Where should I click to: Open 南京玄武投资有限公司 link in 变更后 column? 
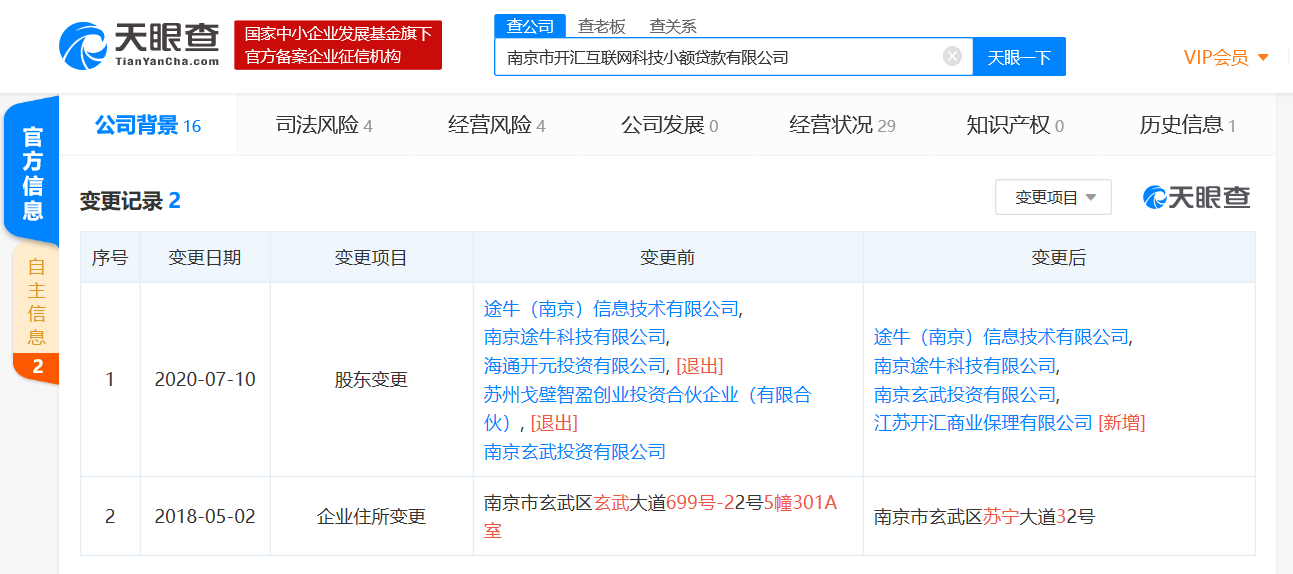click(965, 395)
